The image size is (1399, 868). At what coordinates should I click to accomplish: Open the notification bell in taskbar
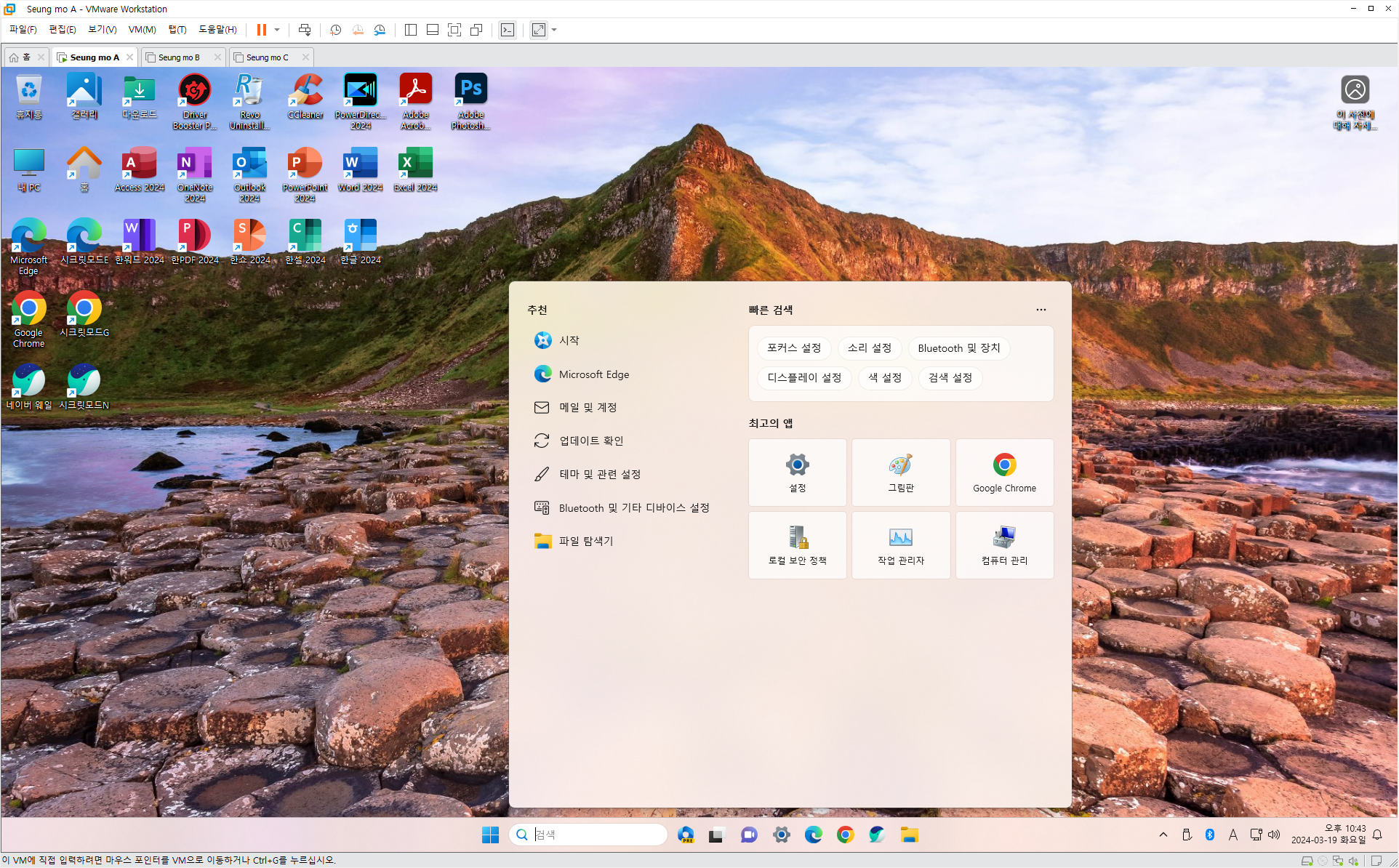1377,835
